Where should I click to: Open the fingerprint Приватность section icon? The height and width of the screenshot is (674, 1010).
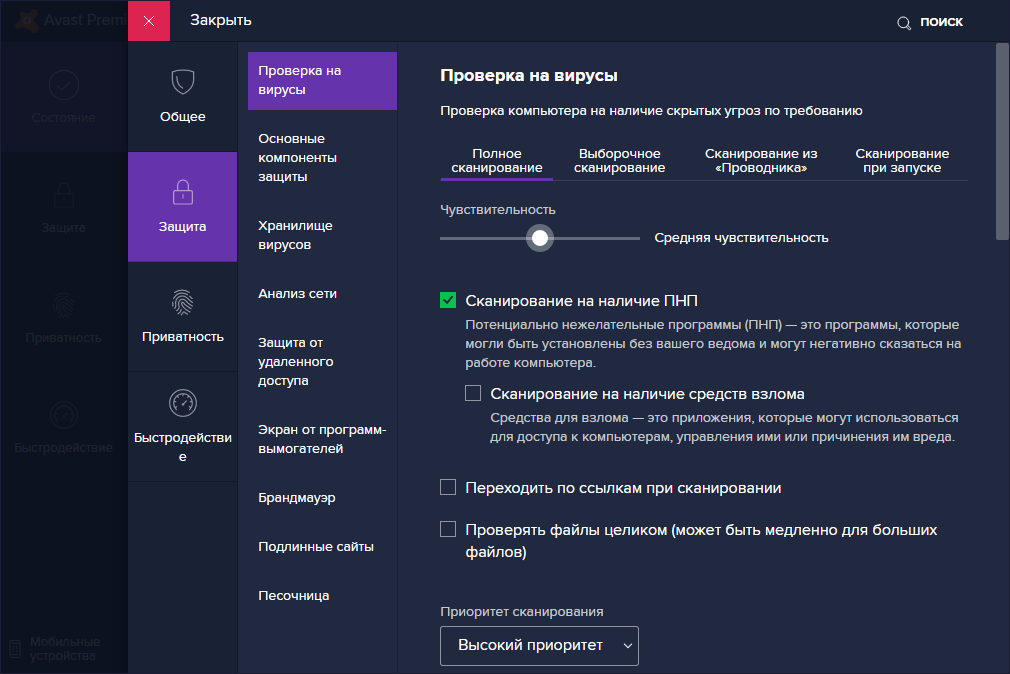[182, 302]
